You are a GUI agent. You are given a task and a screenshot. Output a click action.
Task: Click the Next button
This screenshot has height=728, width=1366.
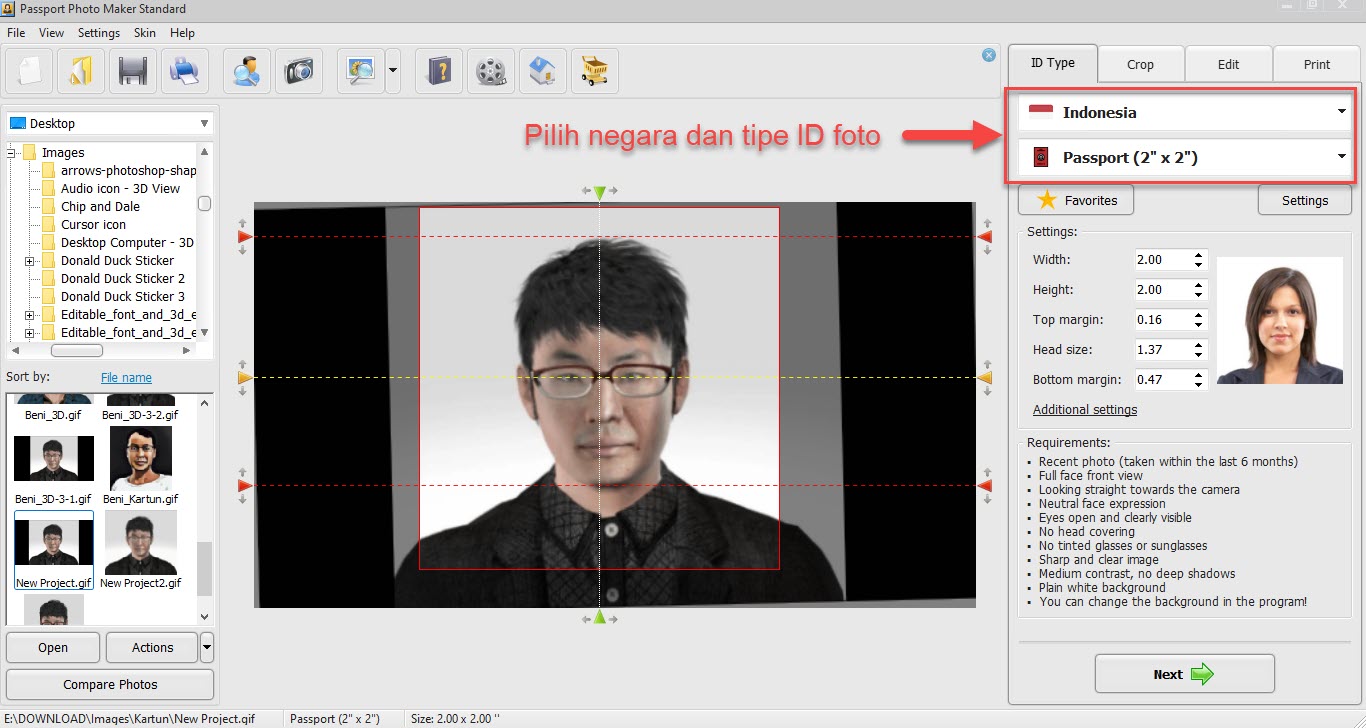[x=1185, y=674]
